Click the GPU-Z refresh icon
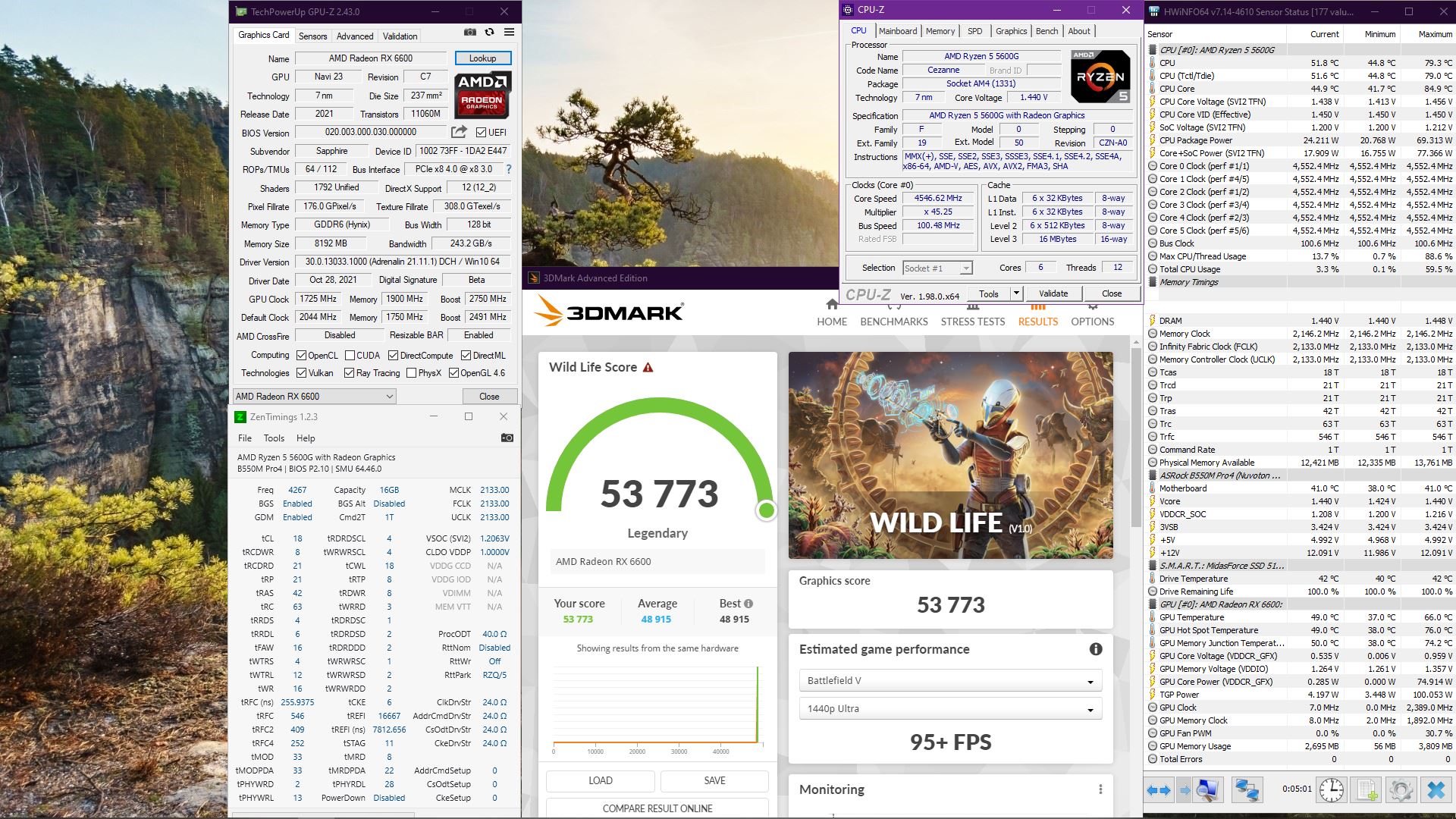Viewport: 1456px width, 819px height. pos(490,33)
